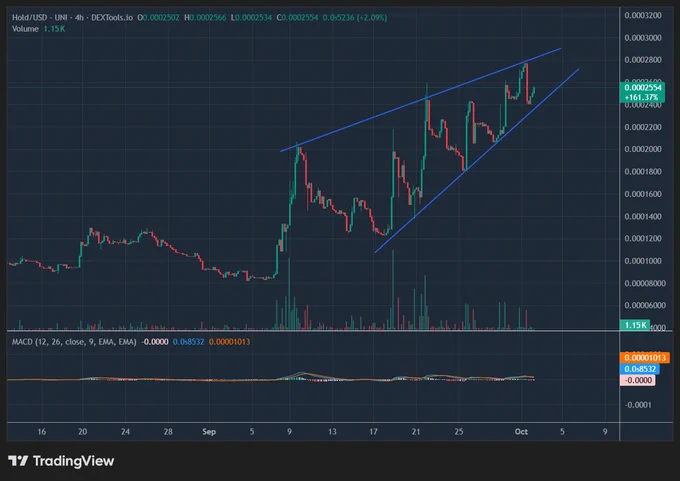Select the Volume indicator label
Viewport: 680px width, 481px height.
click(x=25, y=29)
